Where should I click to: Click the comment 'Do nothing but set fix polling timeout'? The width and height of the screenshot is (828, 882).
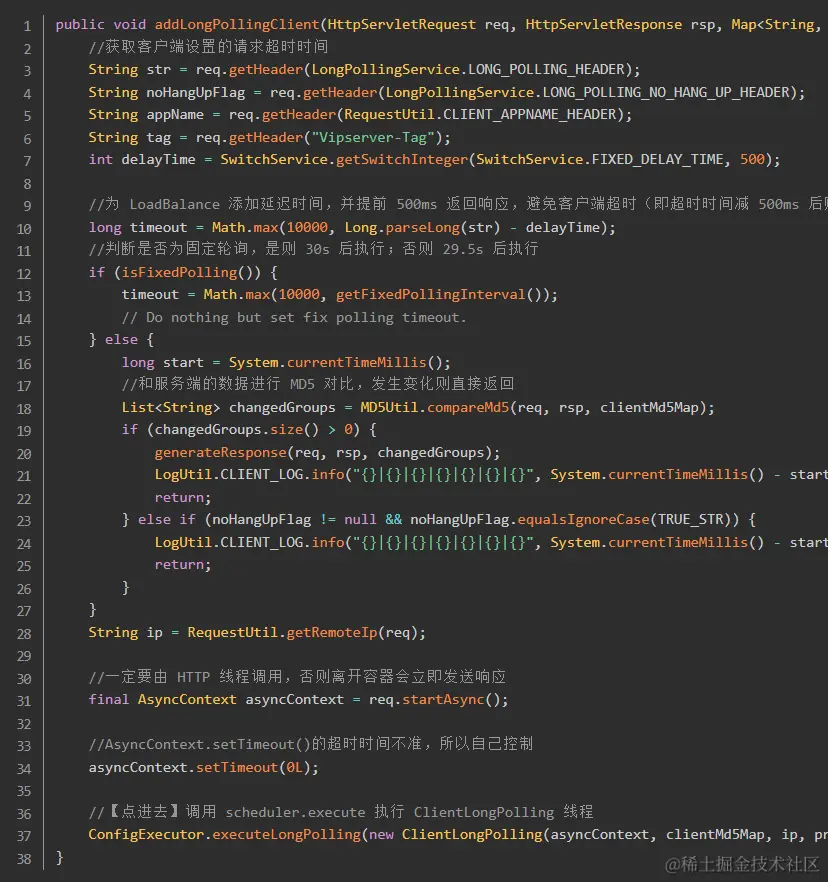(294, 317)
